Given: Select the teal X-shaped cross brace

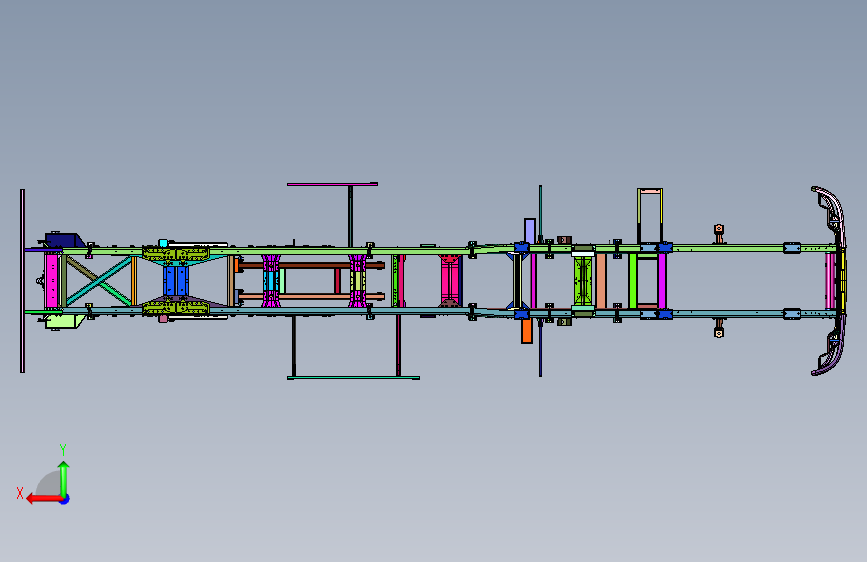Looking at the screenshot, I should 99,280.
